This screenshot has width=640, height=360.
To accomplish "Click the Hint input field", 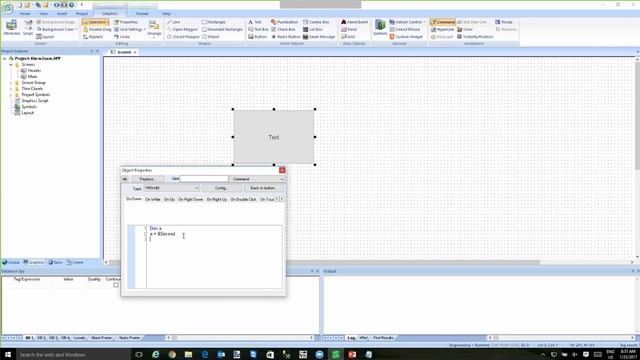I will pyautogui.click(x=204, y=179).
